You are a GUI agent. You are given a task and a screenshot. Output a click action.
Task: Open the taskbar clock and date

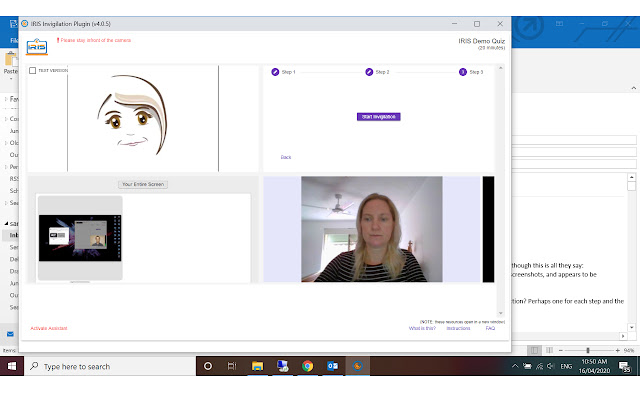click(x=594, y=366)
